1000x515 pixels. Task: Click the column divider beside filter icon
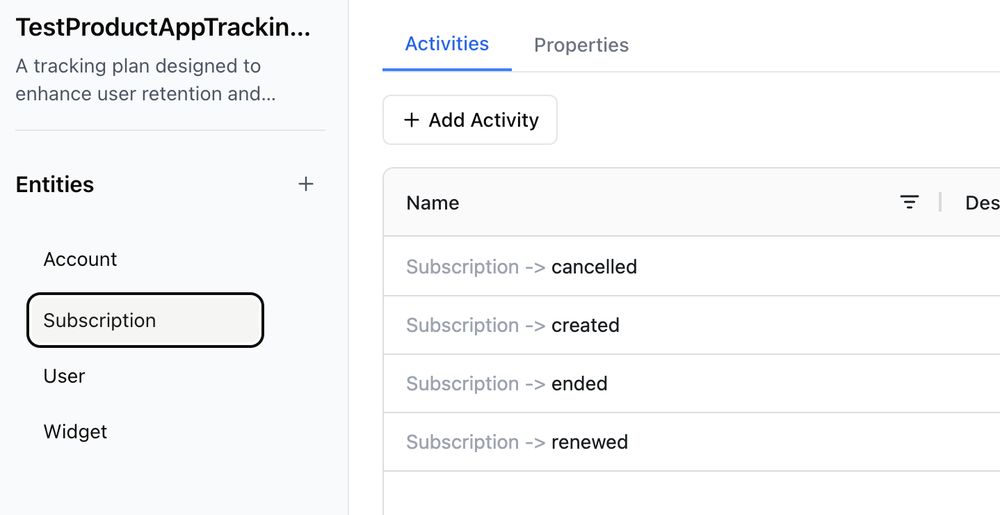940,203
